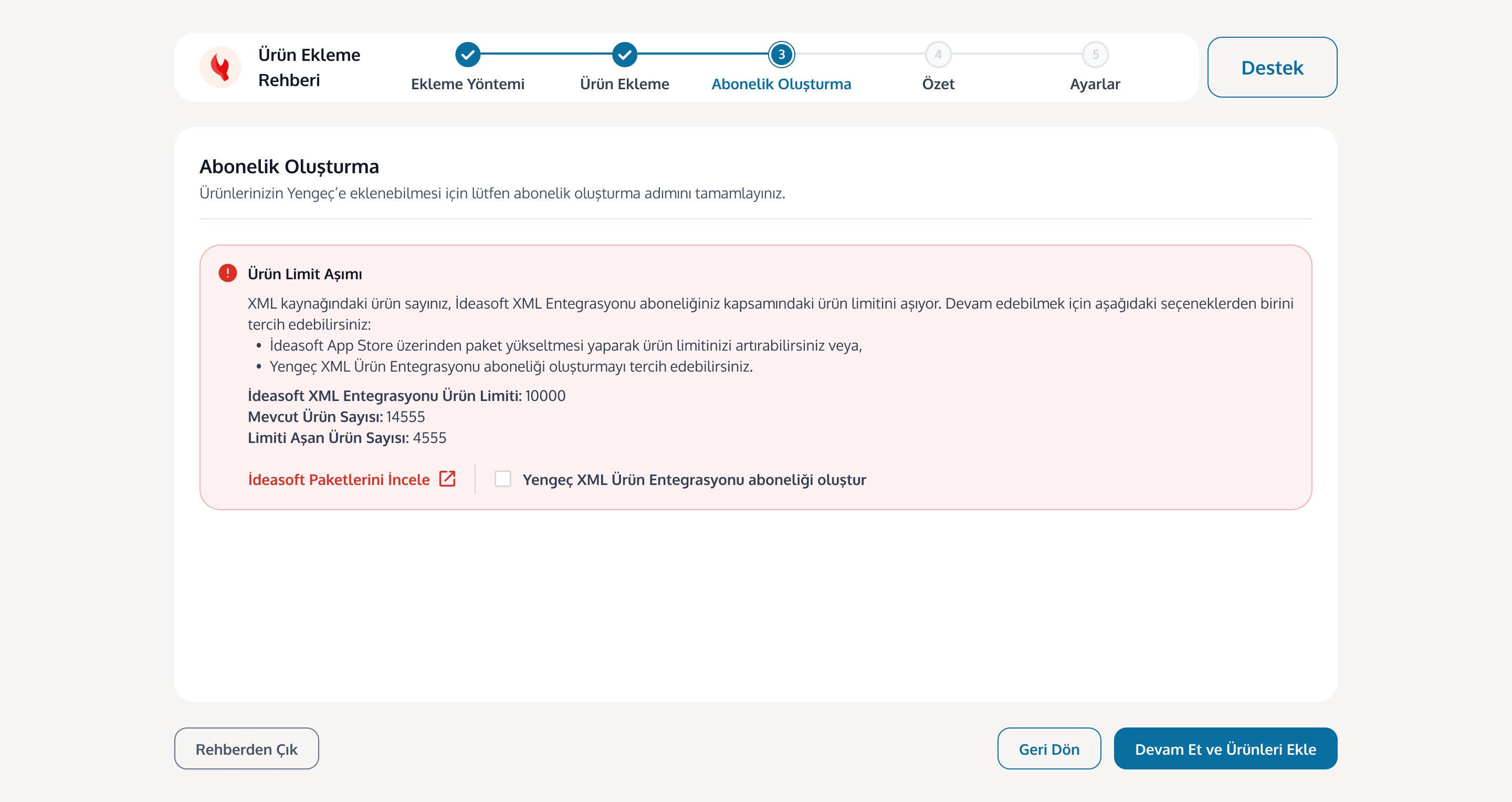Click the external link icon beside İdeasoft Paketlerini İncele
This screenshot has height=802, width=1512.
(447, 479)
